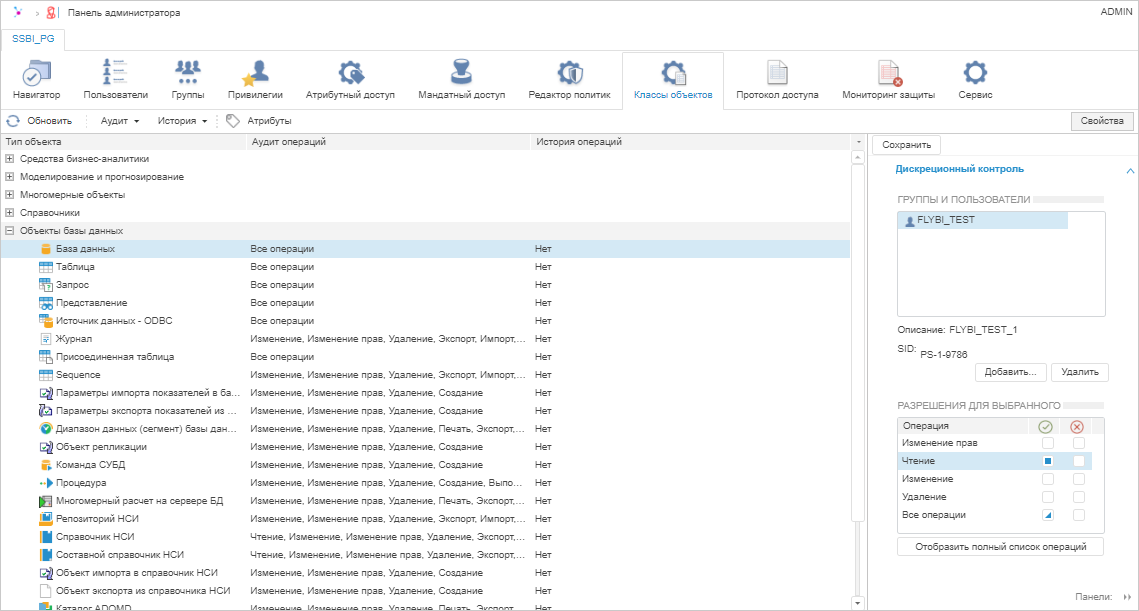1139x611 pixels.
Task: Open the Privileges section icon
Action: pos(255,74)
